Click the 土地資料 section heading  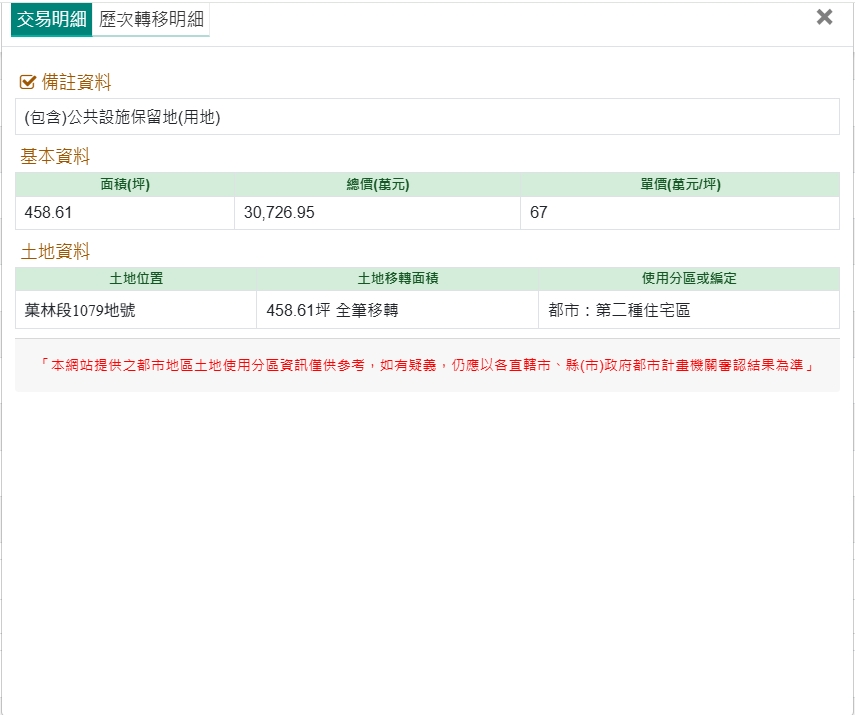pos(55,251)
